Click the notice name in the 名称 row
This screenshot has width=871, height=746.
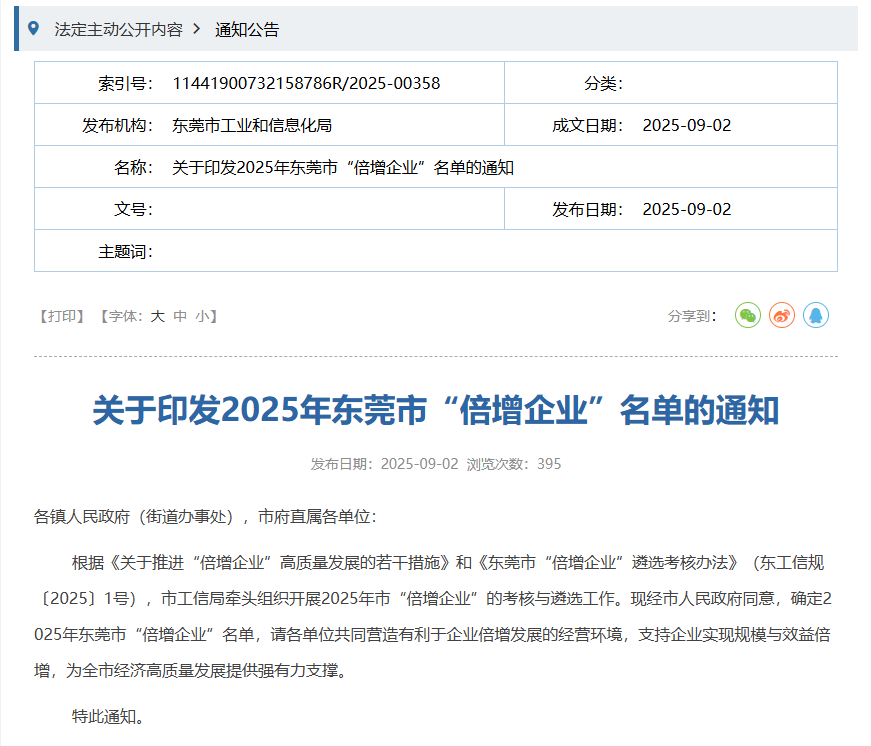point(343,167)
